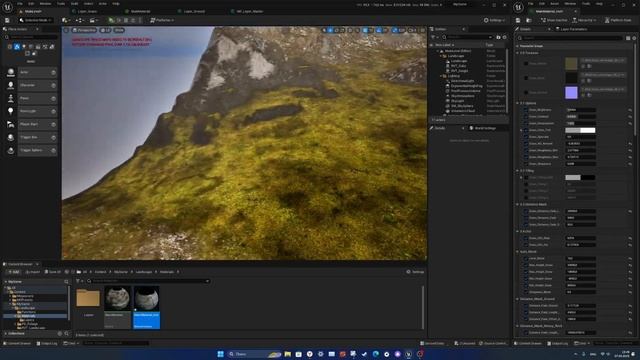Viewport: 640px width, 360px height.
Task: Click the Character icon in Place Actors
Action: tap(11, 85)
